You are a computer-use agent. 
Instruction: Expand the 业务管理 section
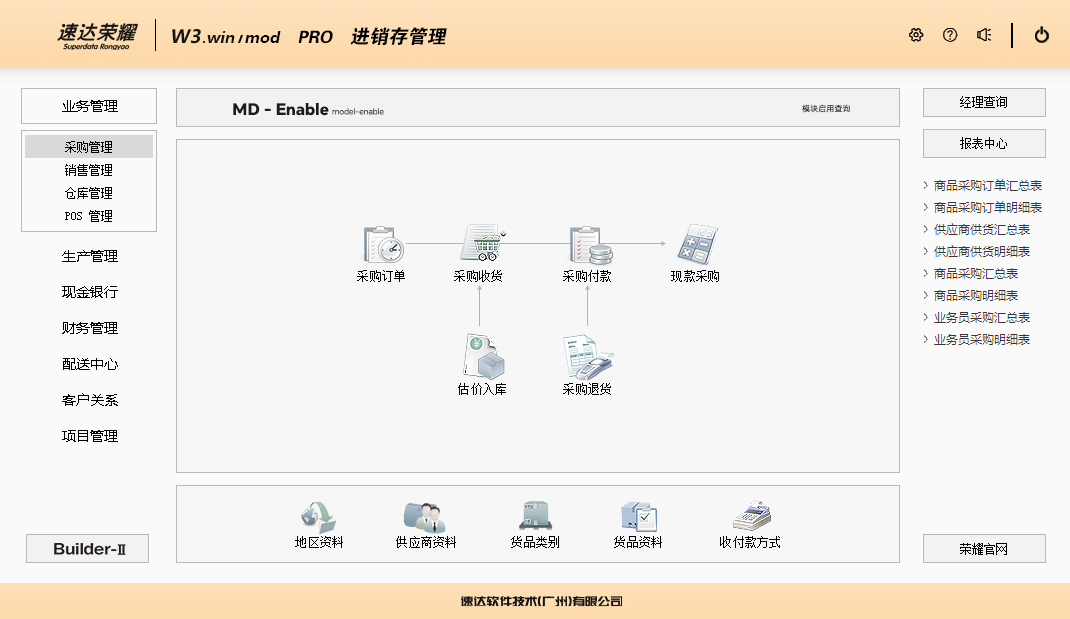click(89, 106)
